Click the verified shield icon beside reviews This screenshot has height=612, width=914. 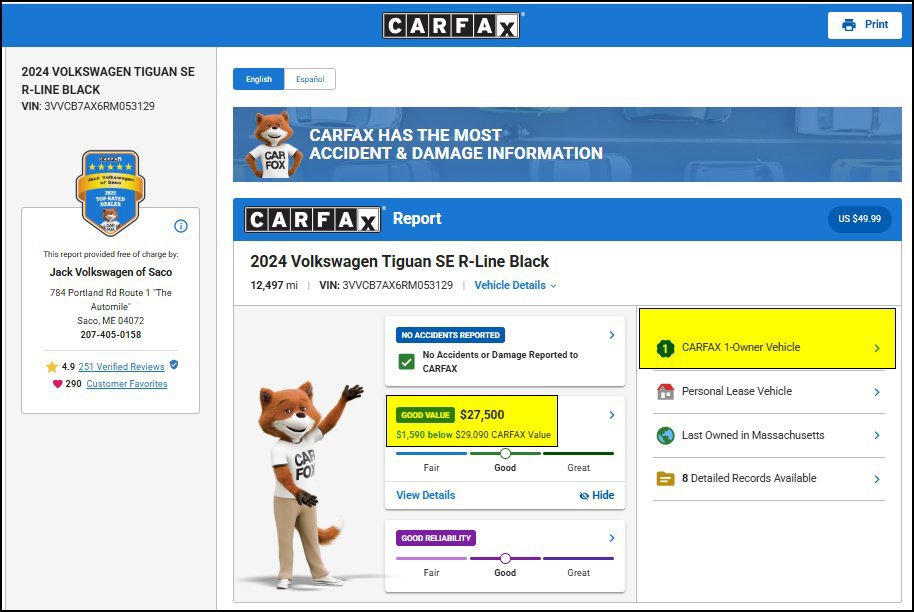click(x=174, y=365)
